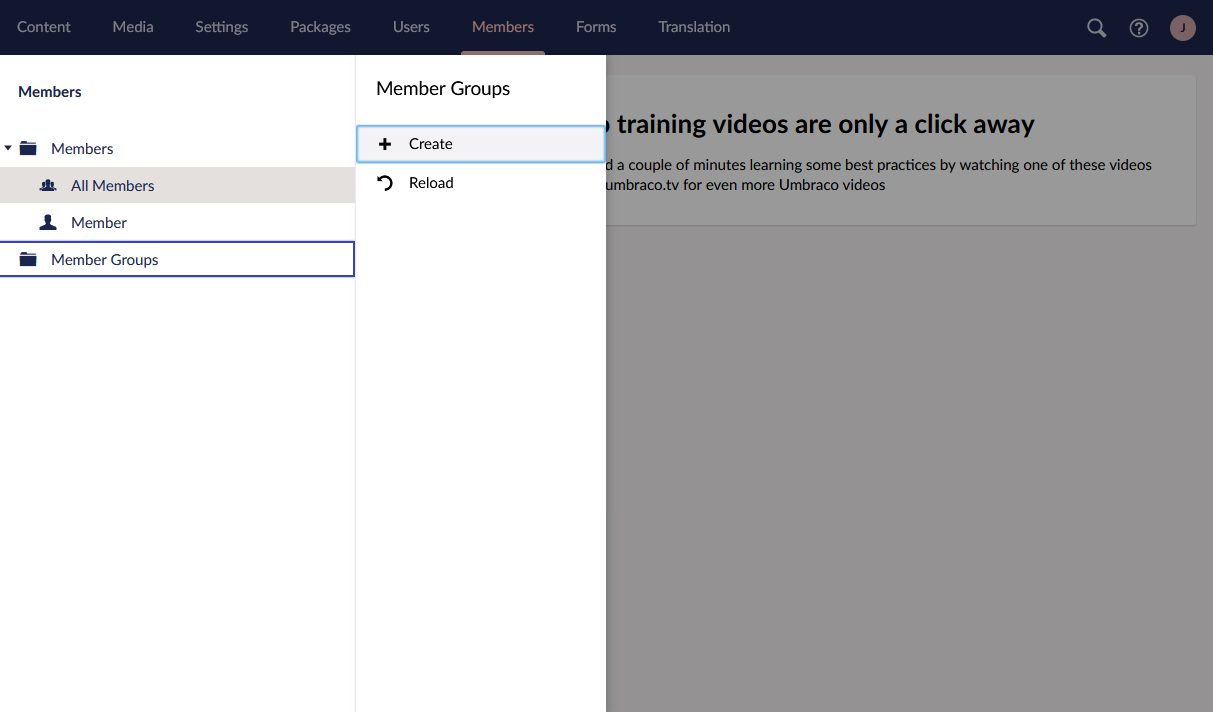
Task: Click the Members sidebar heading
Action: point(50,91)
